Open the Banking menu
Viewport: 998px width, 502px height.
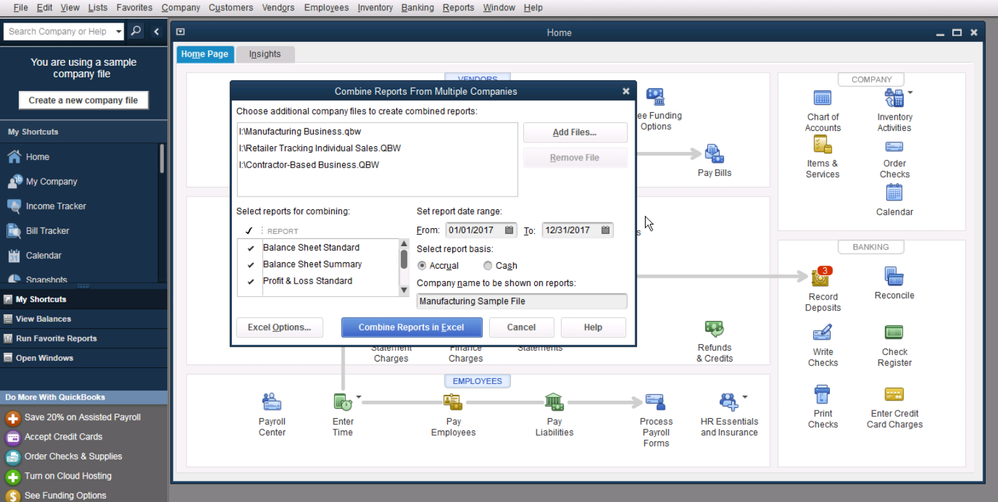coord(418,8)
